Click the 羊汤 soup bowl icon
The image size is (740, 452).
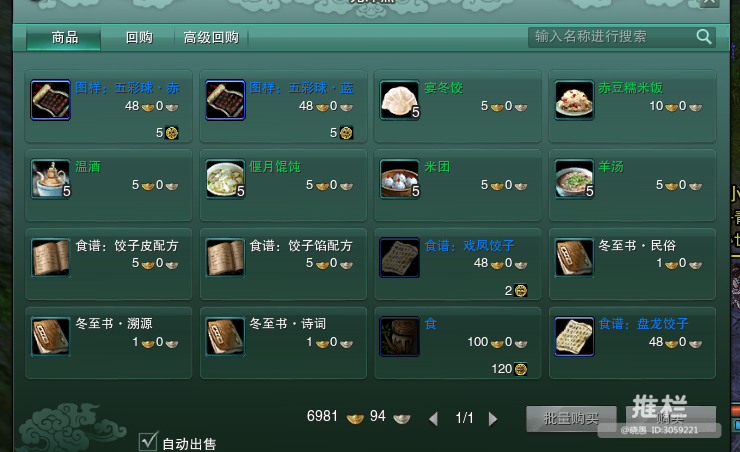tap(574, 179)
